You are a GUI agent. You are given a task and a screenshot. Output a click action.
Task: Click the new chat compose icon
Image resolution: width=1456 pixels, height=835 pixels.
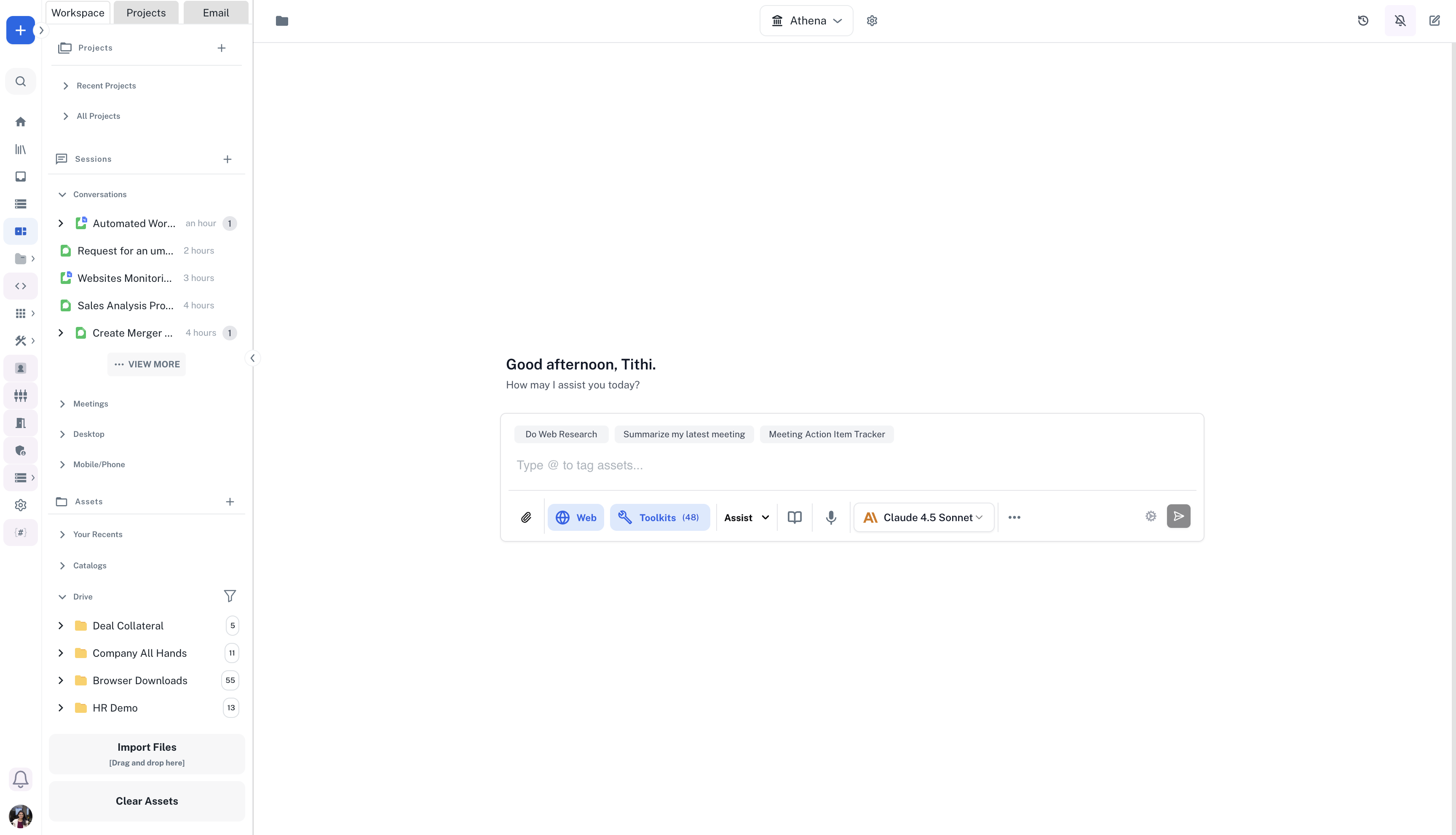point(1434,21)
